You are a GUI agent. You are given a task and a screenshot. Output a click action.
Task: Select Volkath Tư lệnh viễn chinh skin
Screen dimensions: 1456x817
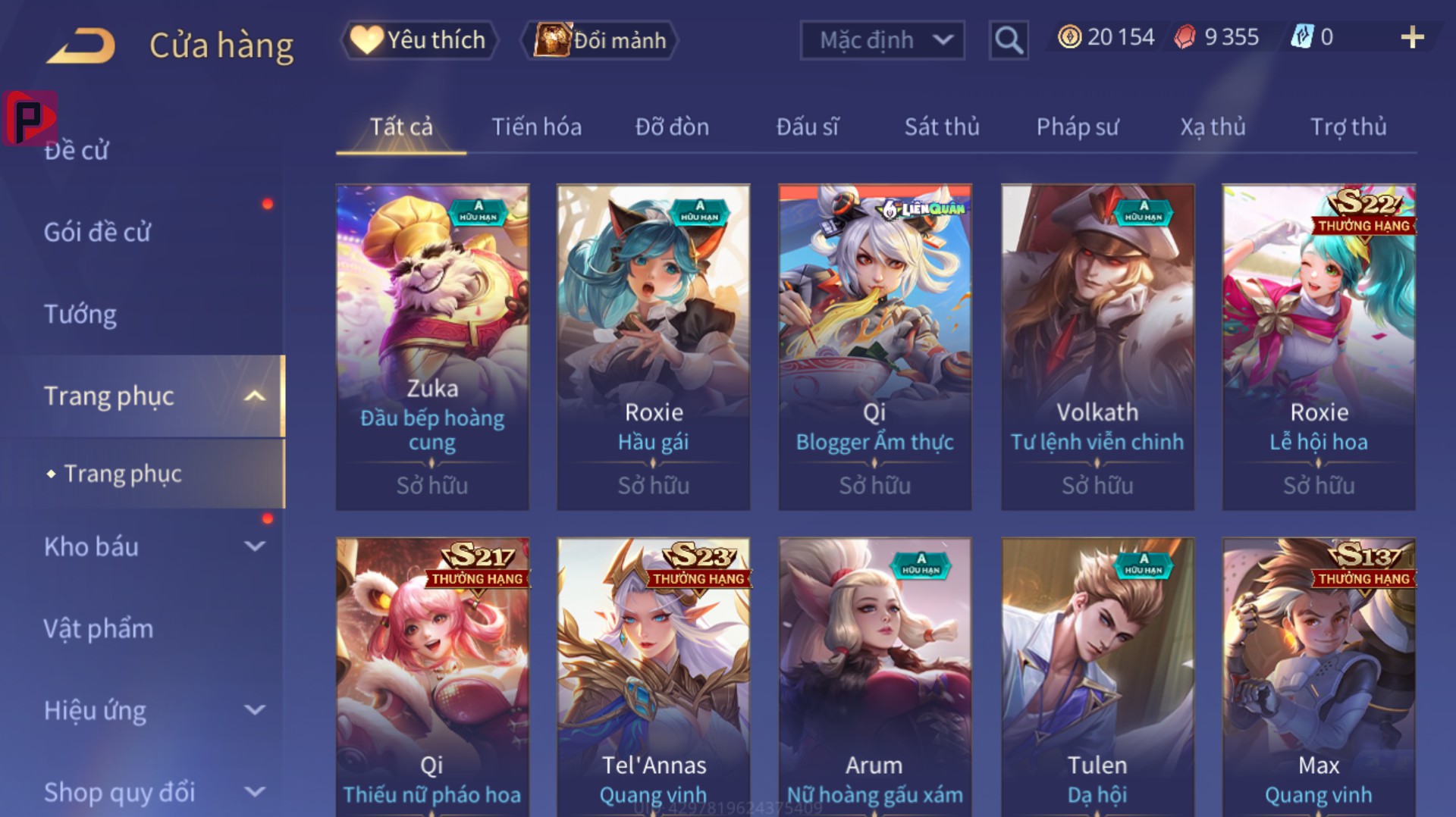coord(1097,347)
